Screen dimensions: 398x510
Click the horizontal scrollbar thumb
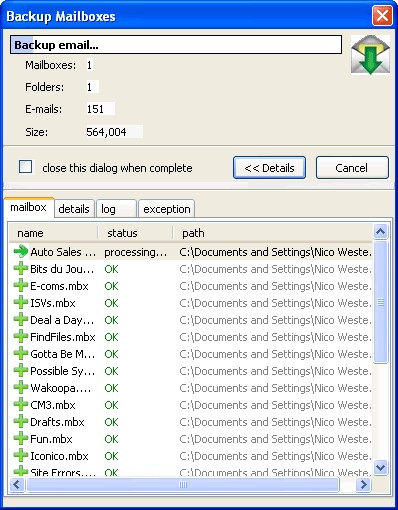183,484
